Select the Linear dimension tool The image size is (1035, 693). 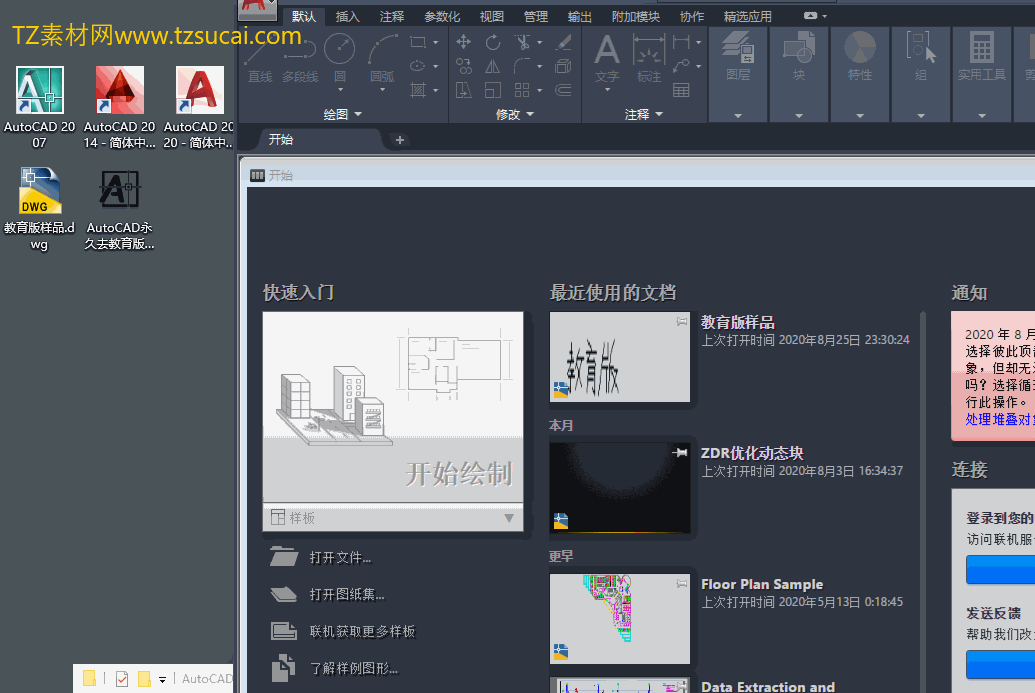tap(681, 42)
